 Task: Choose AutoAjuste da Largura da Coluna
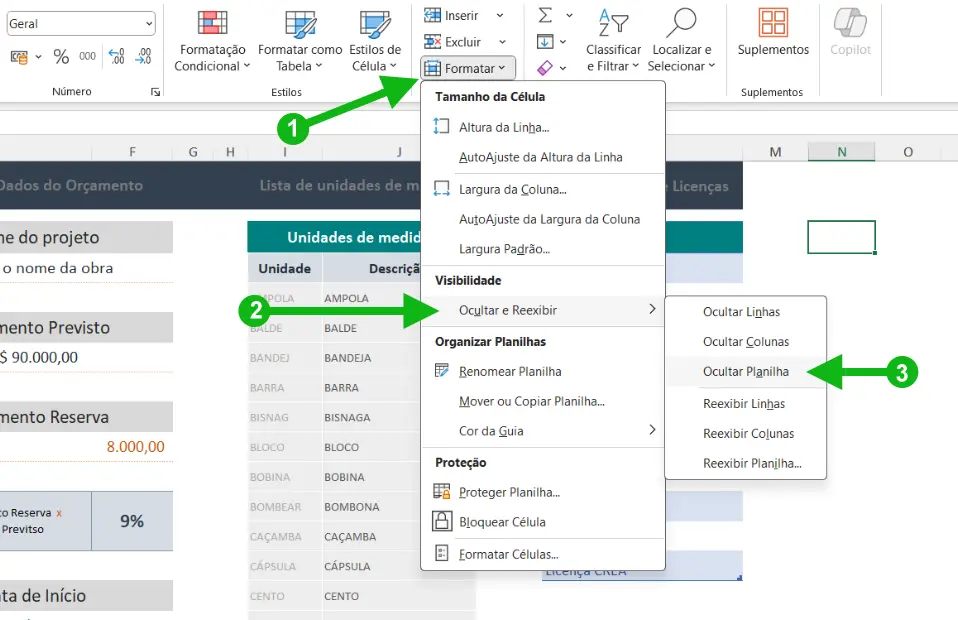coord(543,219)
